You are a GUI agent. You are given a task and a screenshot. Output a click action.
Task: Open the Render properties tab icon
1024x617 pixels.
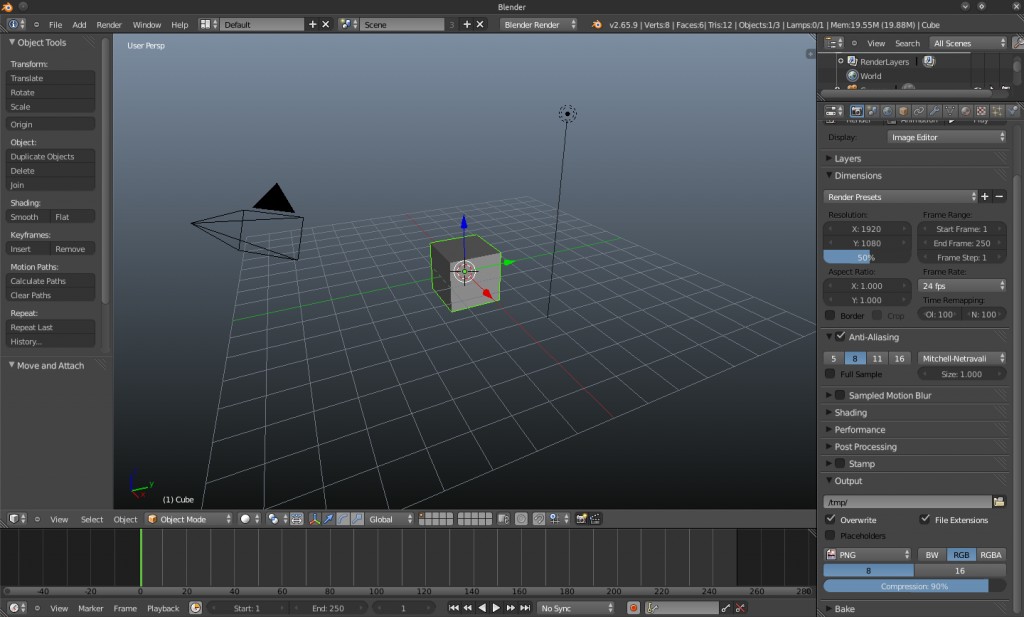(x=855, y=111)
